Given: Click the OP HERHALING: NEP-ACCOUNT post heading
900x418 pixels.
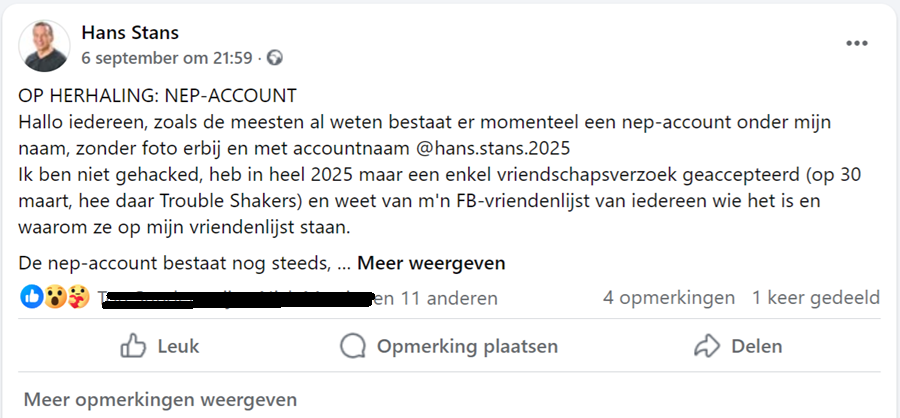Looking at the screenshot, I should (158, 96).
